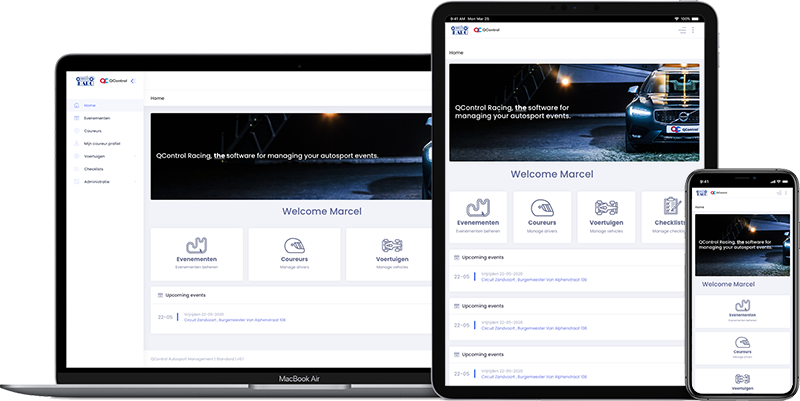Expand the Administratie submenu arrow in laptop sidebar

click(x=135, y=182)
